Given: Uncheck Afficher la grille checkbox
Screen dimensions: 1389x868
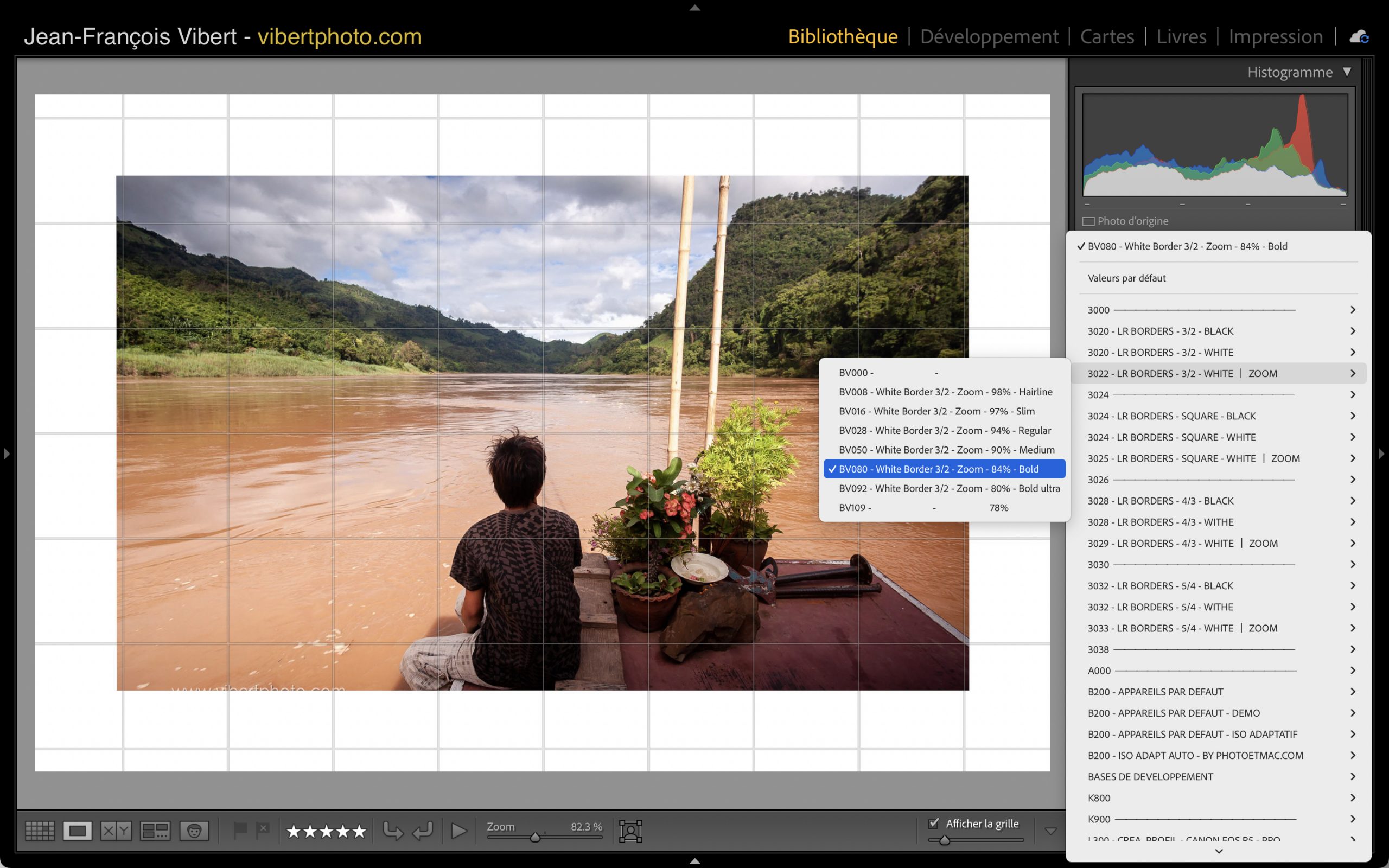Looking at the screenshot, I should click(934, 823).
